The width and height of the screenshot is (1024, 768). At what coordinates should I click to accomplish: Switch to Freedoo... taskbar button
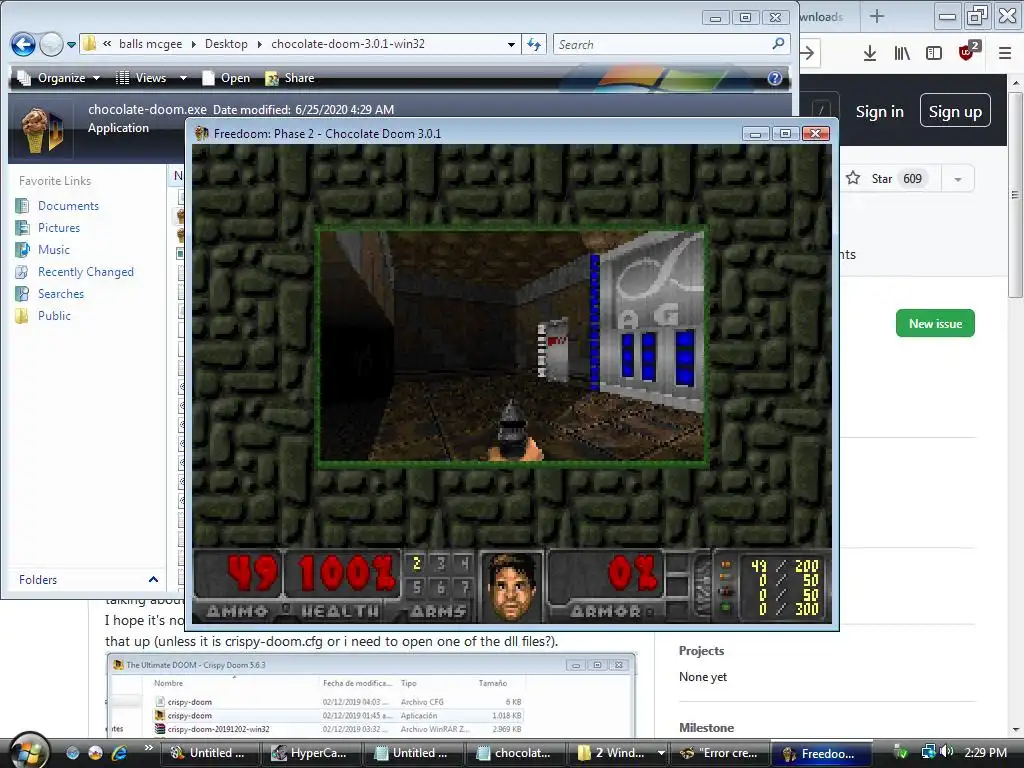point(822,753)
